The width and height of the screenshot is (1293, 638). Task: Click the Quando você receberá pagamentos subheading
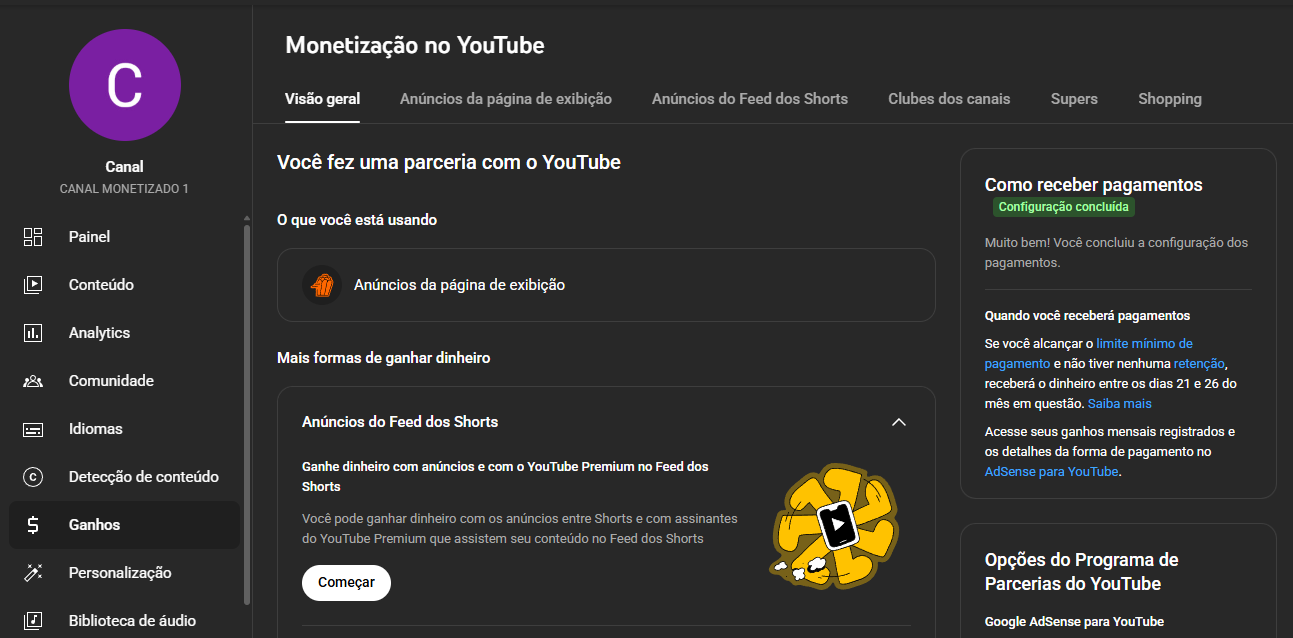coord(1087,316)
